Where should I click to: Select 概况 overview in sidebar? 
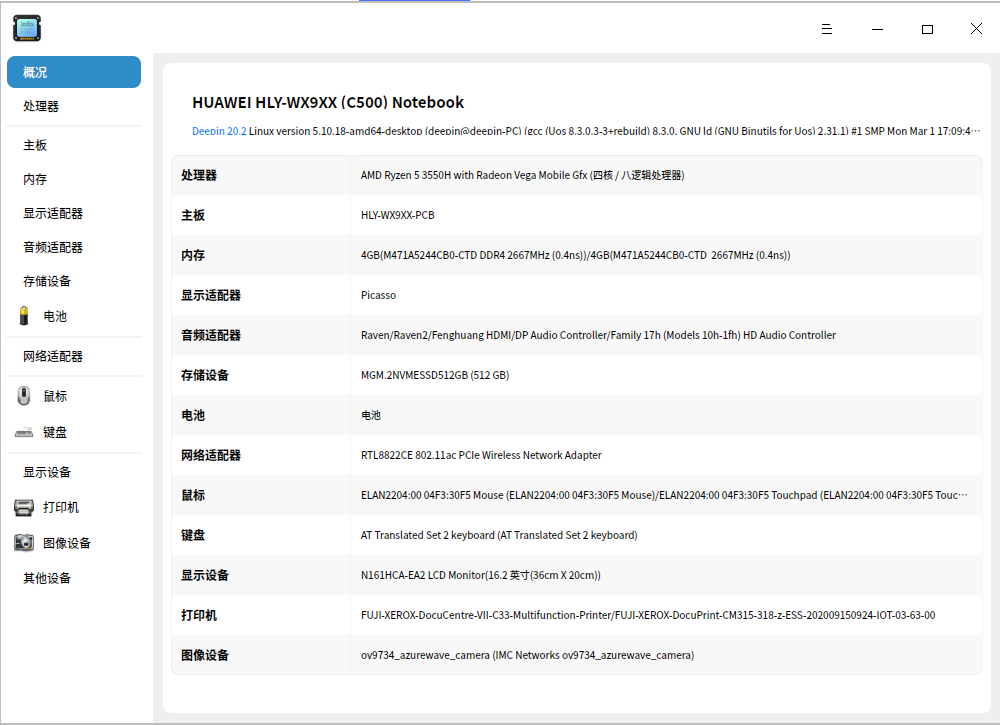coord(74,72)
